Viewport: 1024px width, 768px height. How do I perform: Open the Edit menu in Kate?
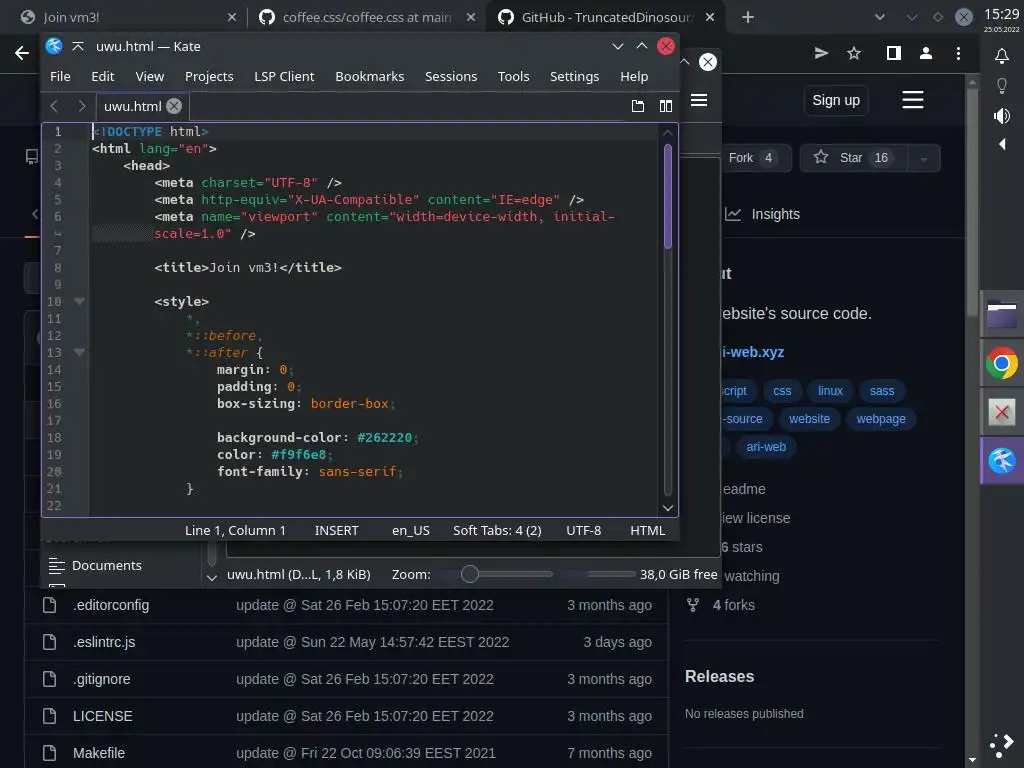pos(103,76)
